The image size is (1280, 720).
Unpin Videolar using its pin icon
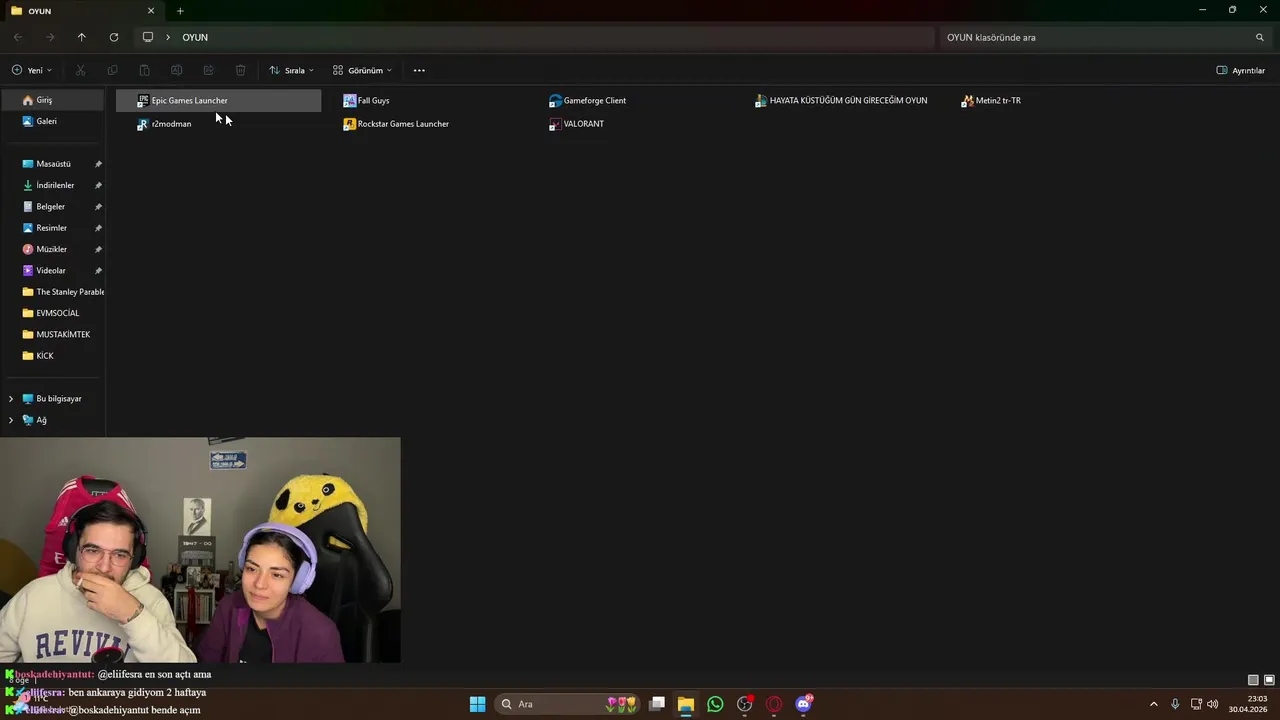[98, 271]
